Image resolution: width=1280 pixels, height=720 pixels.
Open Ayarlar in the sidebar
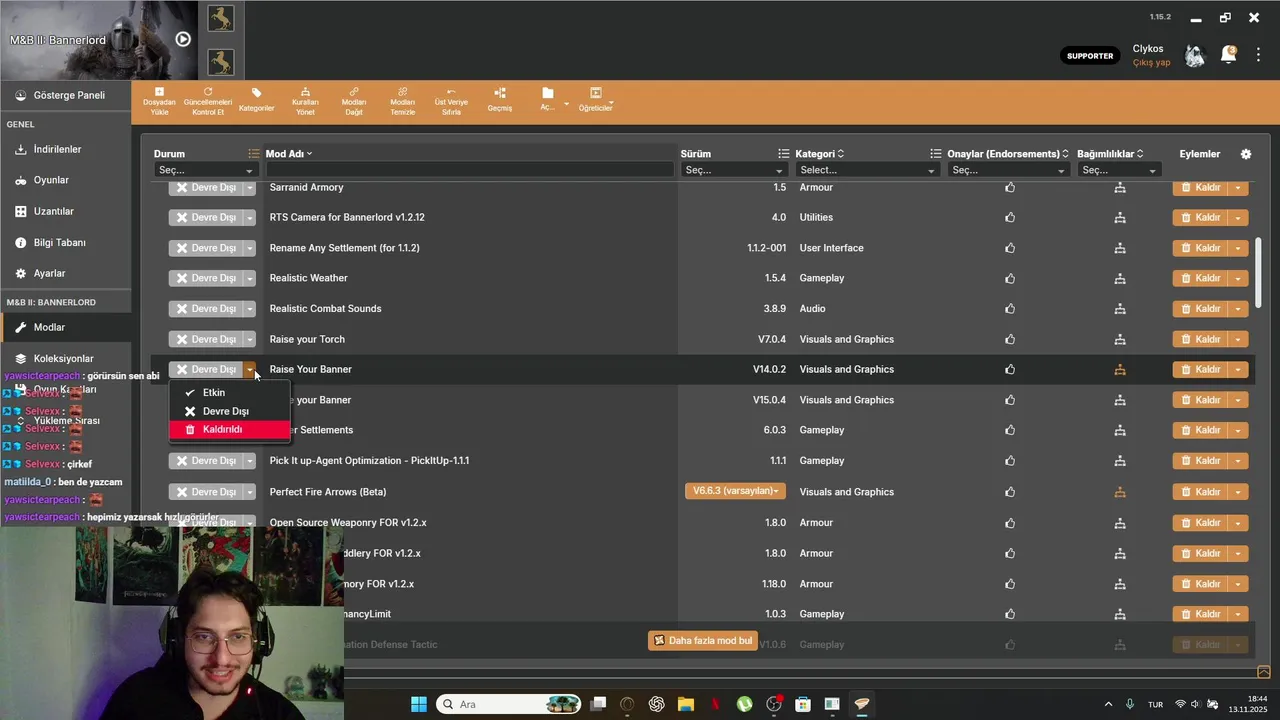pos(65,273)
